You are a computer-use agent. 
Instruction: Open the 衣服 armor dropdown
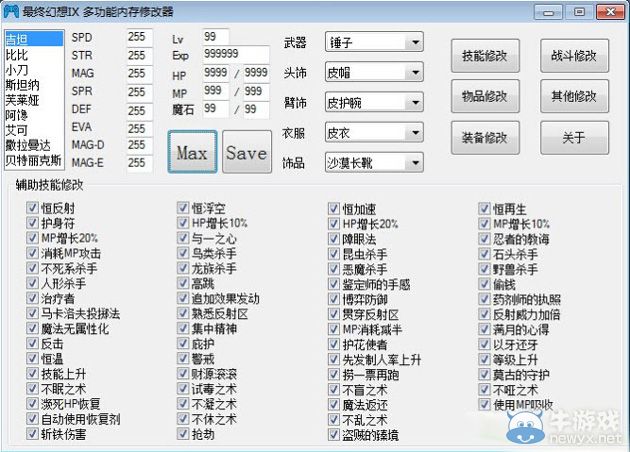[x=374, y=133]
